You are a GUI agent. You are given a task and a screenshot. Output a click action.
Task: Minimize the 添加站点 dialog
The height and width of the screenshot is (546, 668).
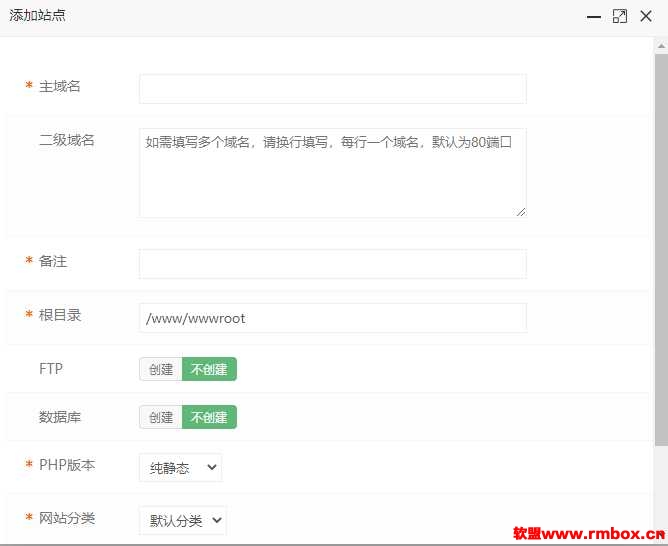(593, 17)
